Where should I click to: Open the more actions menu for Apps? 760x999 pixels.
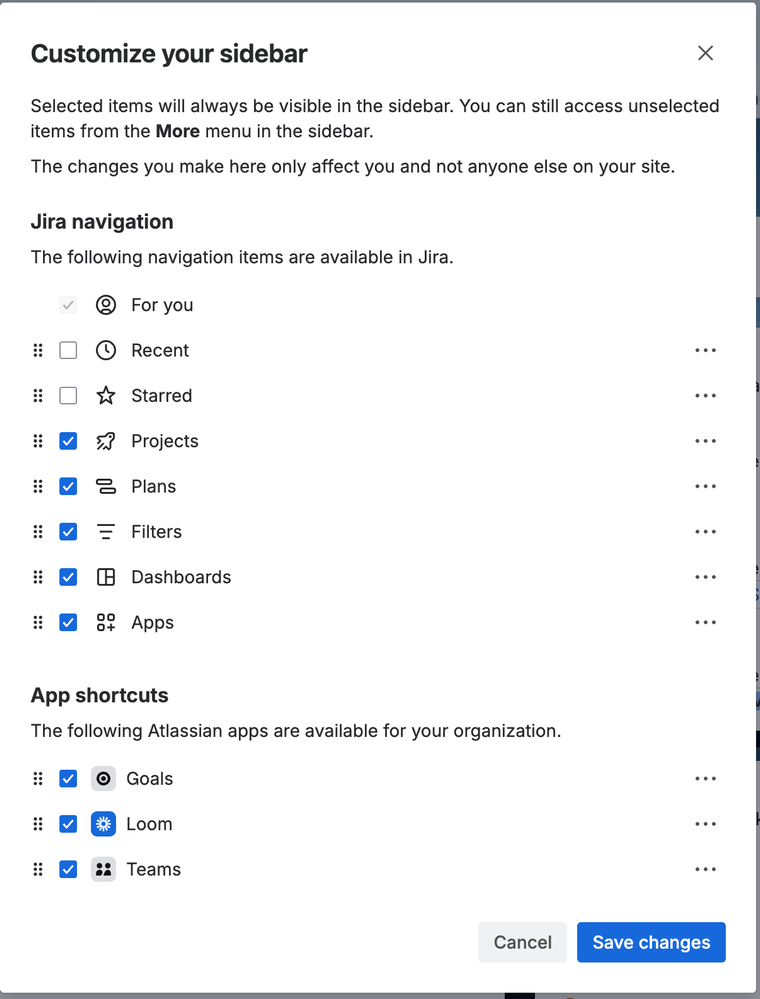706,622
